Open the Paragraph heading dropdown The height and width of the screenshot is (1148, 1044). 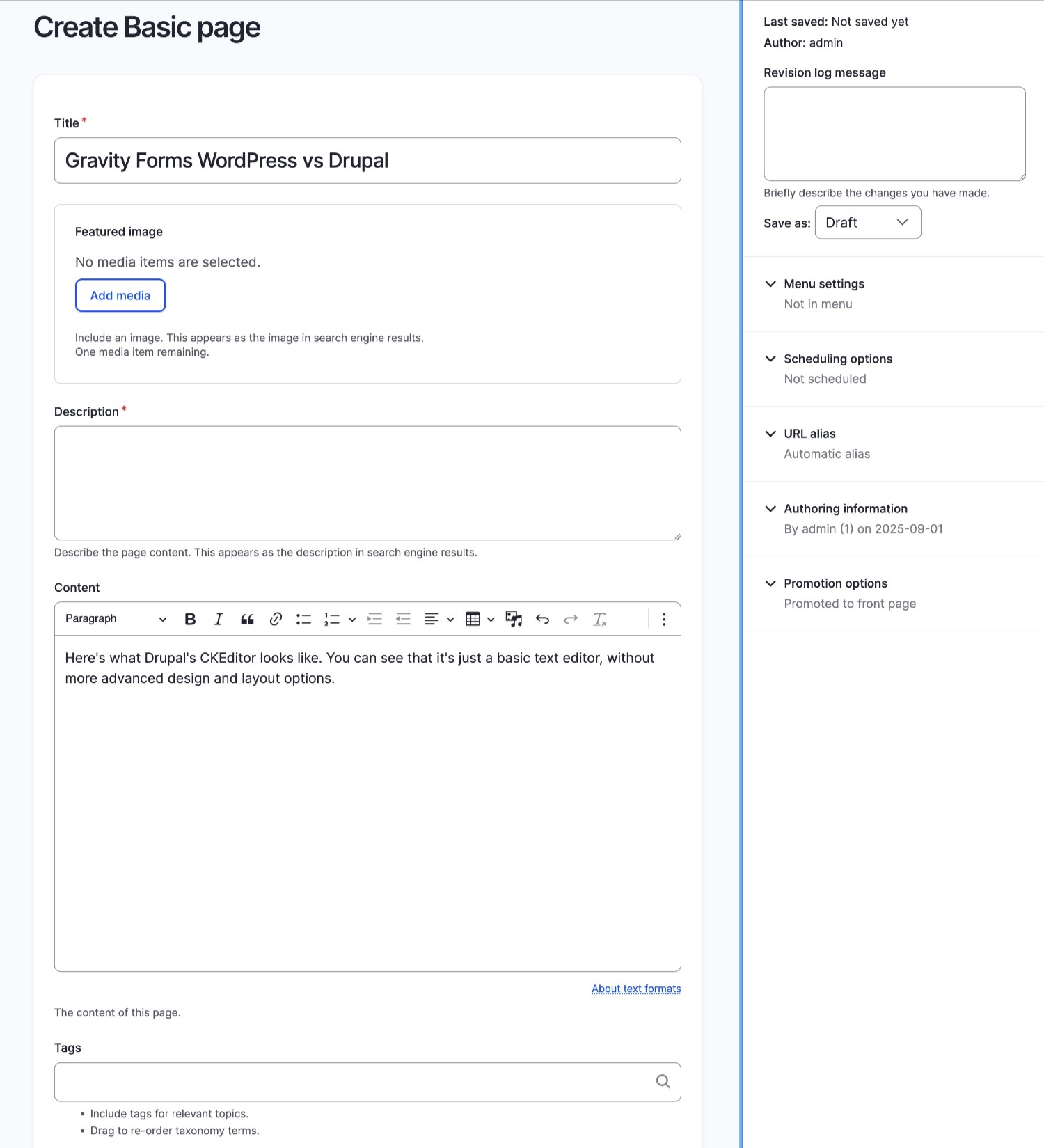(x=116, y=619)
